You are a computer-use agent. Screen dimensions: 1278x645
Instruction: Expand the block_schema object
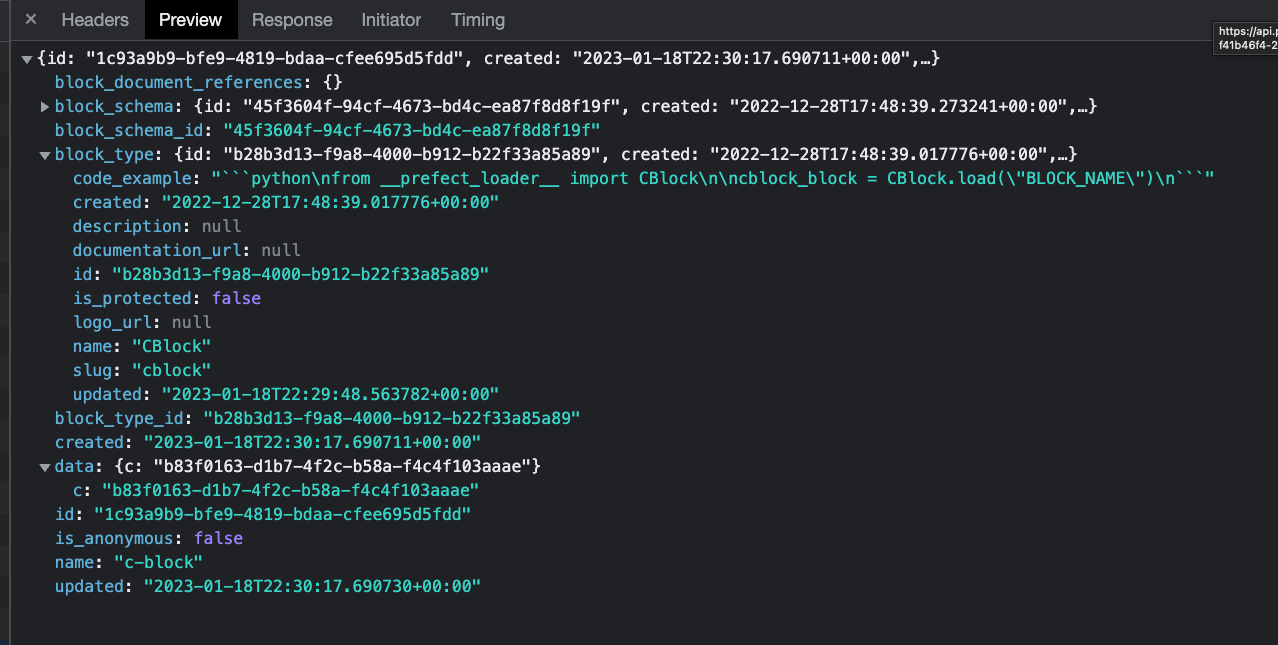pyautogui.click(x=44, y=106)
